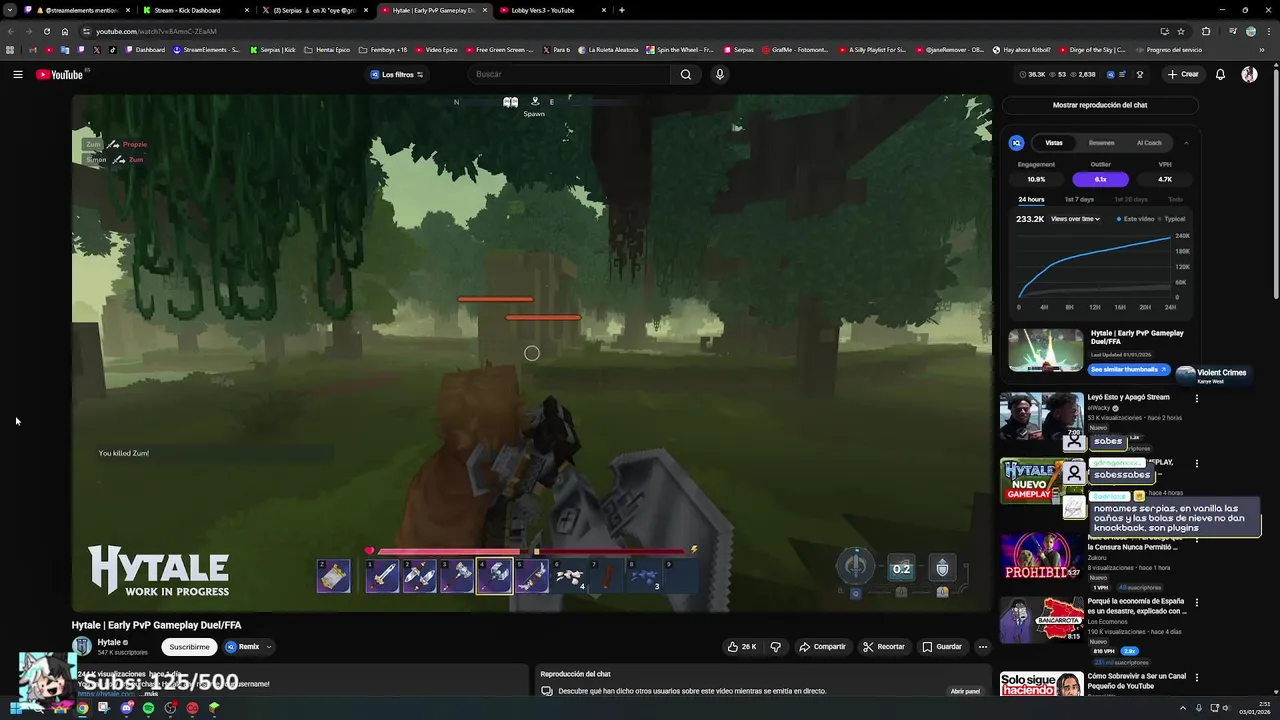Click the Outlier 8.1x pill
This screenshot has width=1280, height=720.
click(x=1100, y=179)
